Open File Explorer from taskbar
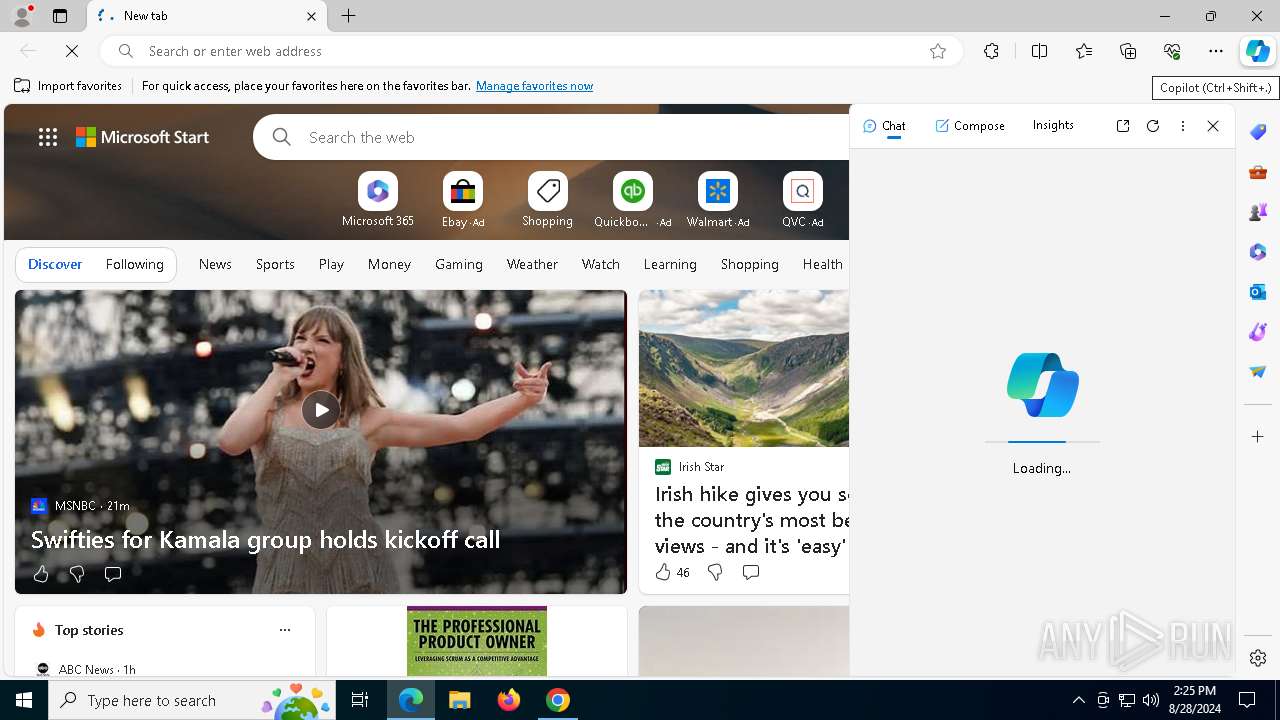The height and width of the screenshot is (720, 1280). (460, 700)
